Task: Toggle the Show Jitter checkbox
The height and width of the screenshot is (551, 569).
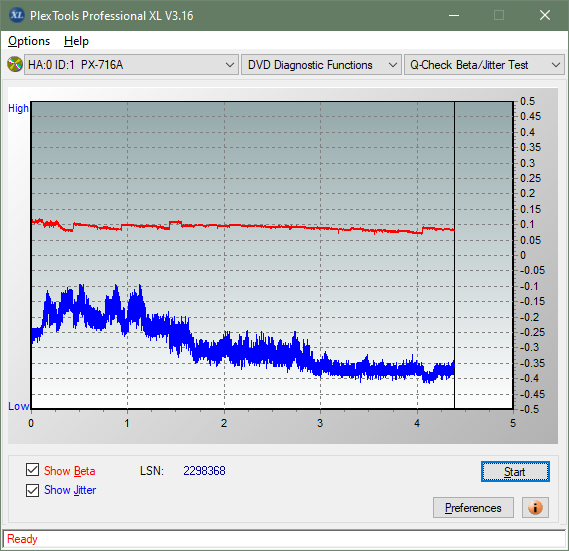Action: [x=32, y=490]
